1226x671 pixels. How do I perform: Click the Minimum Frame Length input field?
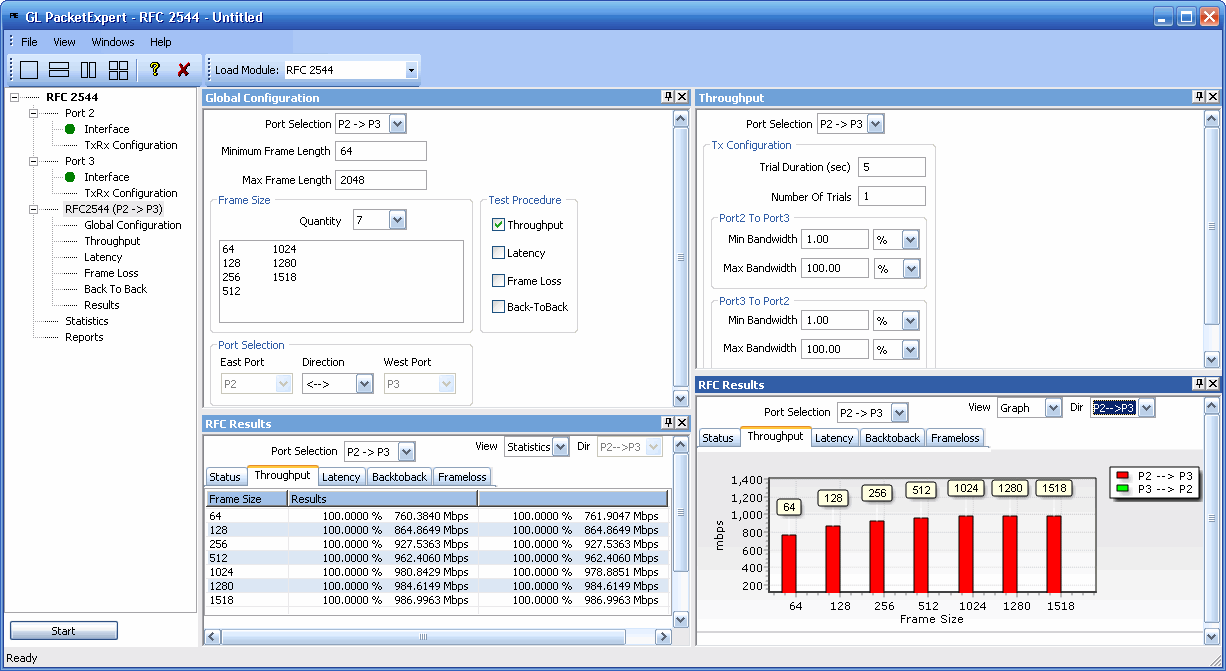(381, 151)
